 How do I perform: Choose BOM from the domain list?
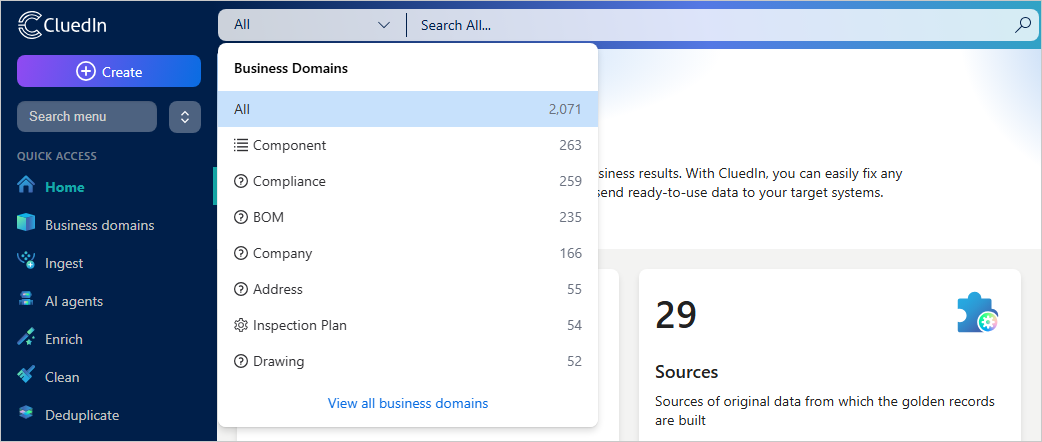407,217
